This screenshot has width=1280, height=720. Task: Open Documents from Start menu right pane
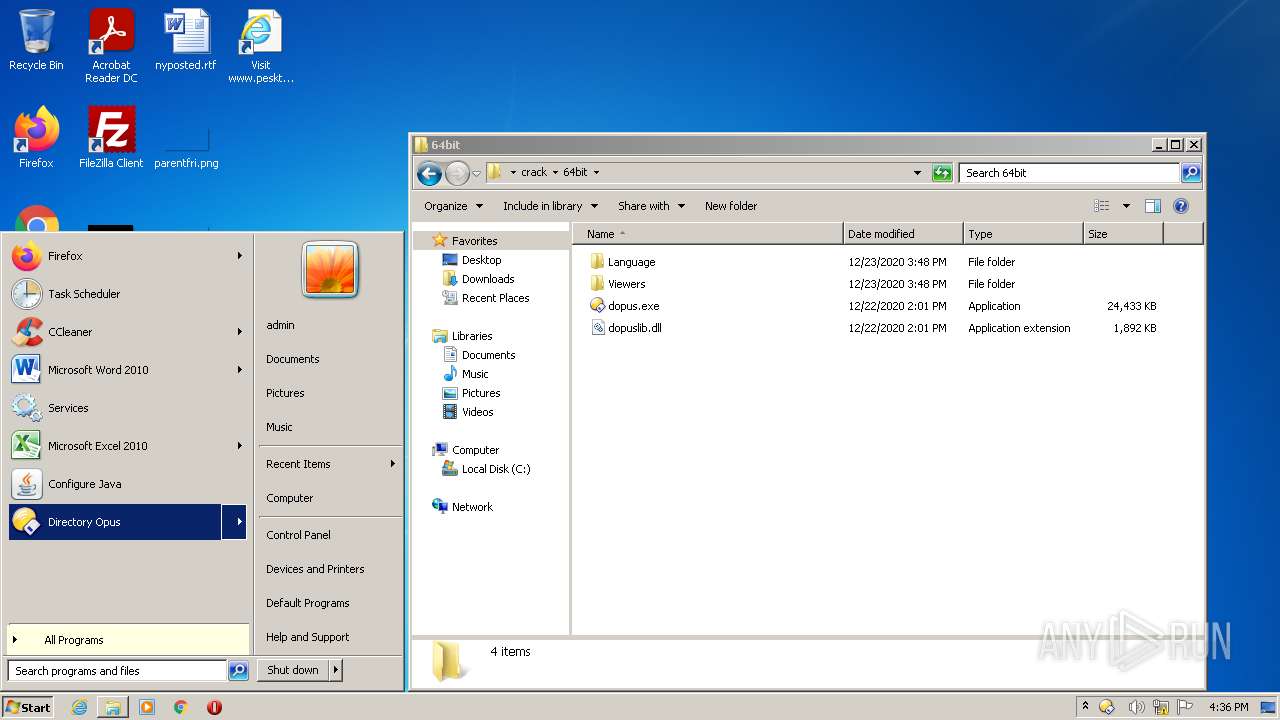tap(293, 359)
